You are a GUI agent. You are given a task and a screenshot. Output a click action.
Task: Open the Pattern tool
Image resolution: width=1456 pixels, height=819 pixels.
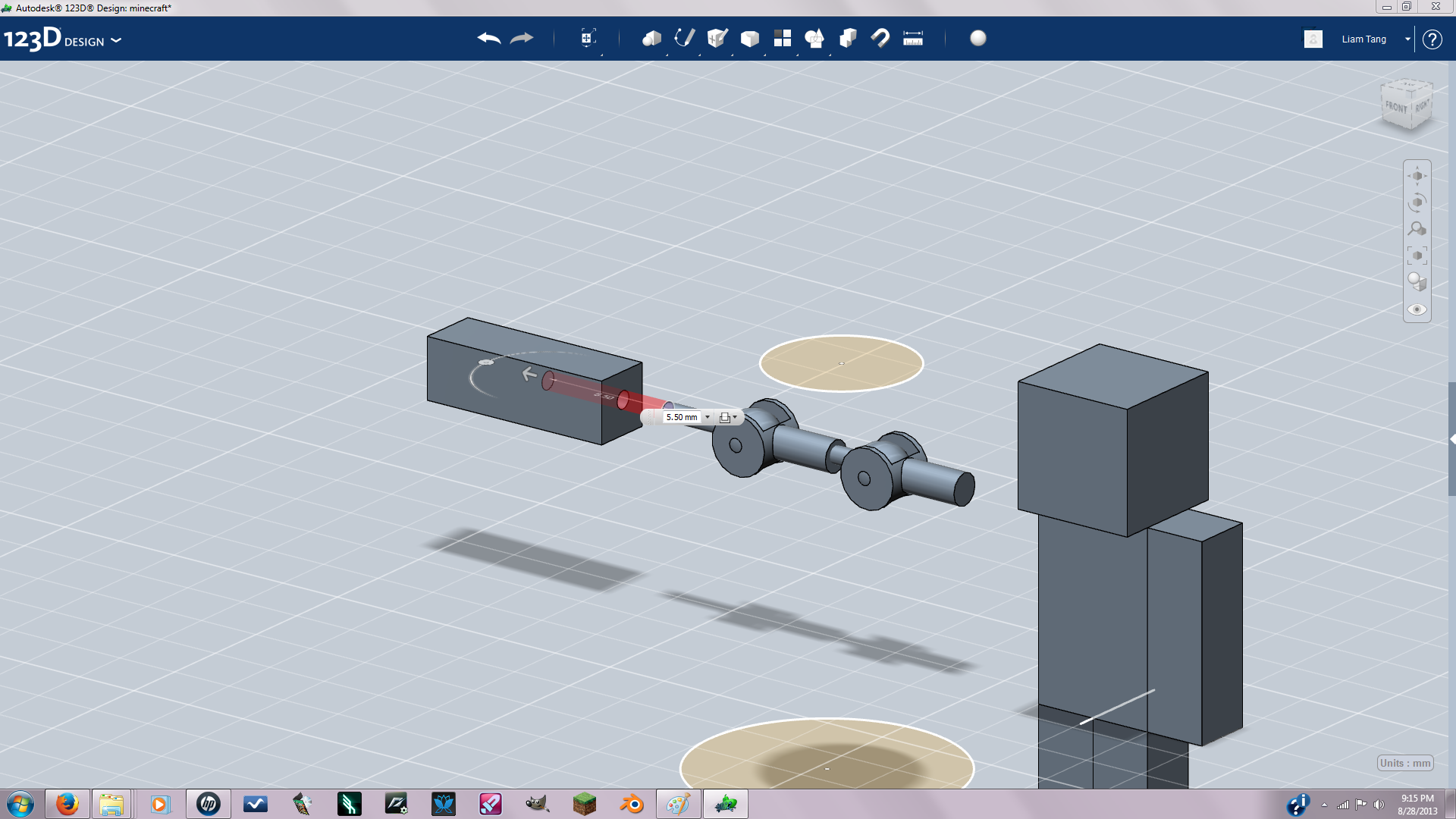tap(782, 38)
